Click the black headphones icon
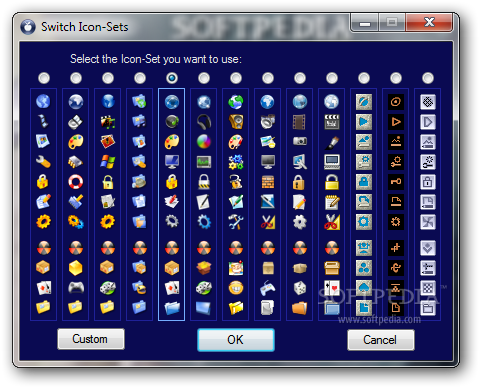This screenshot has height=388, width=480. pos(204,122)
